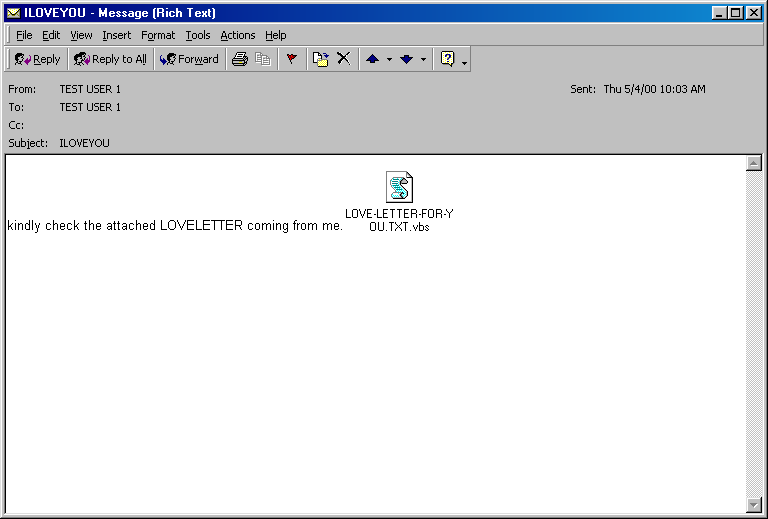Click the Reply to All button

tap(110, 59)
